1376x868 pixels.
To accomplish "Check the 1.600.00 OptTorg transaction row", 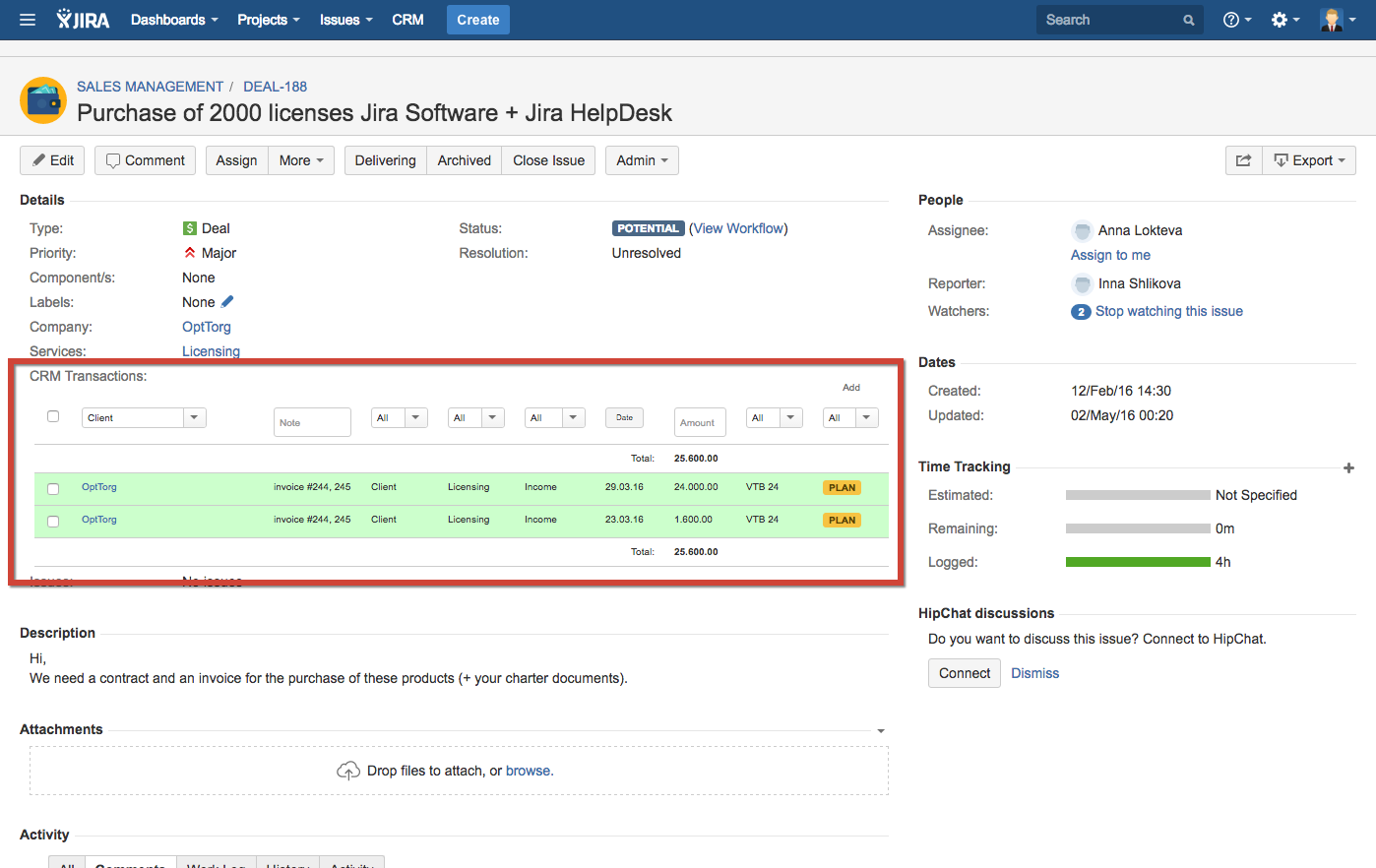I will (x=53, y=521).
